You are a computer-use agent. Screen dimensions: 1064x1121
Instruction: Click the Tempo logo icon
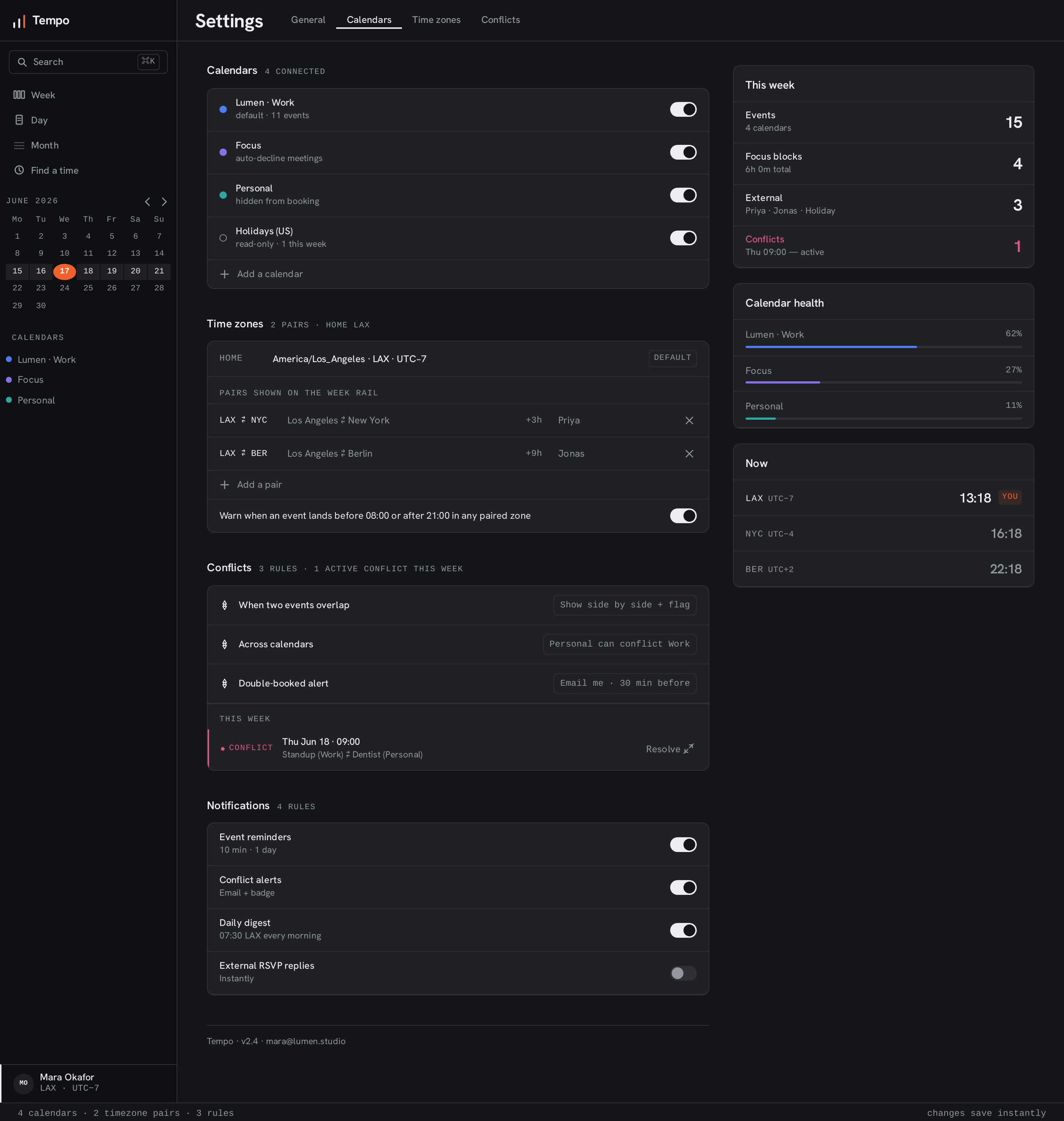pos(19,21)
